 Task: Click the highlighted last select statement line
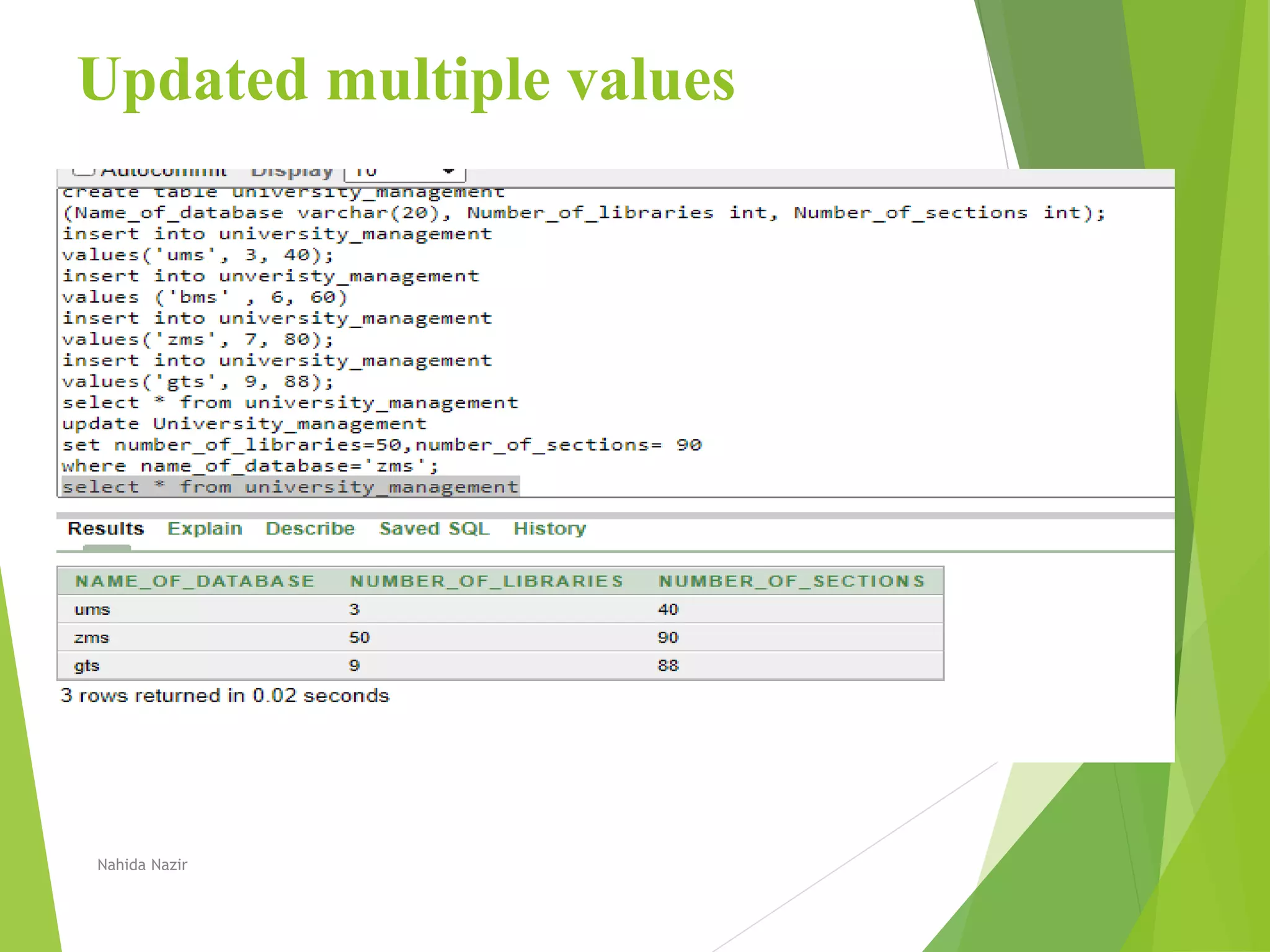(x=290, y=487)
